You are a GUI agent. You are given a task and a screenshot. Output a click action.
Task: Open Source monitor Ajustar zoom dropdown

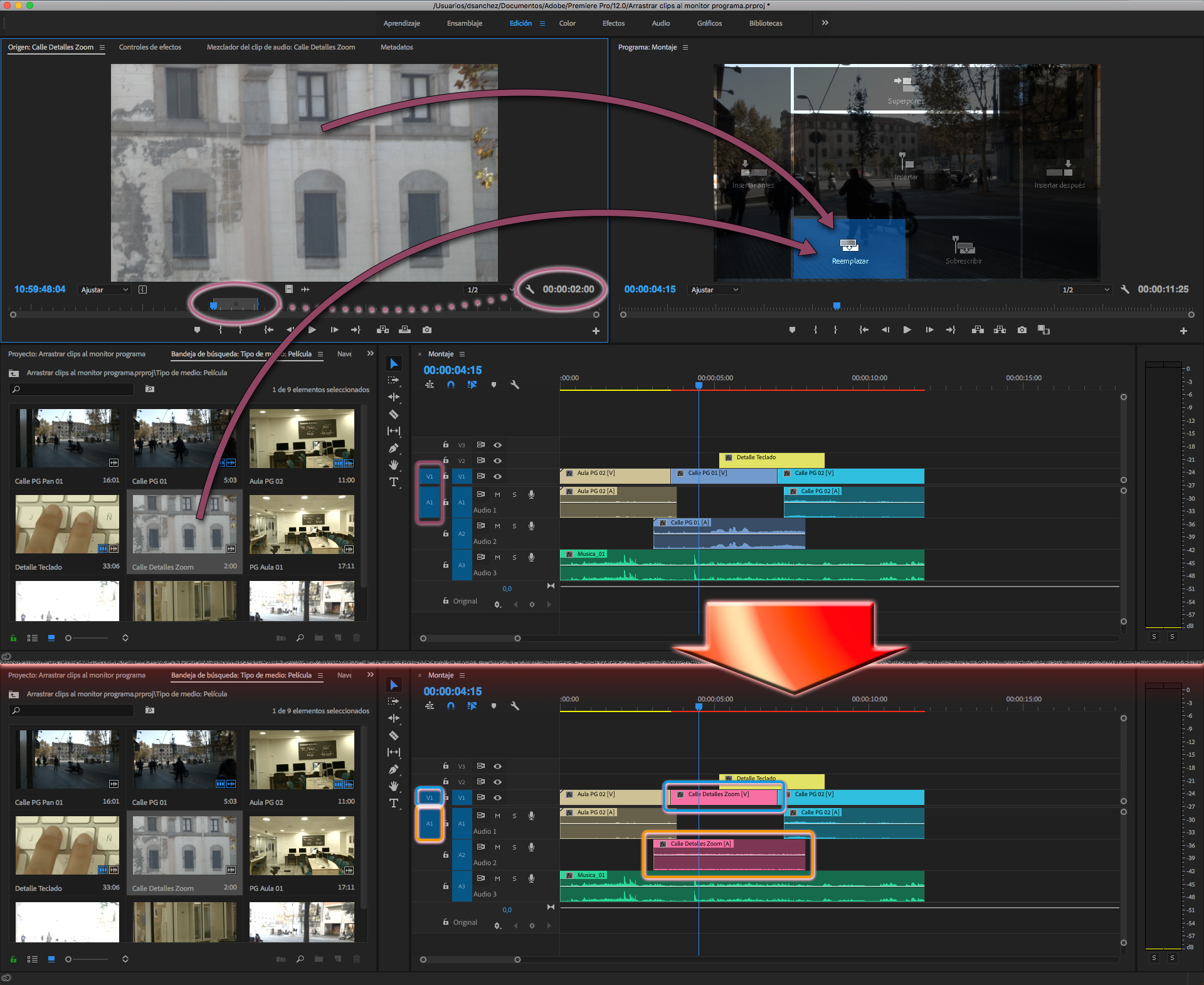(104, 290)
